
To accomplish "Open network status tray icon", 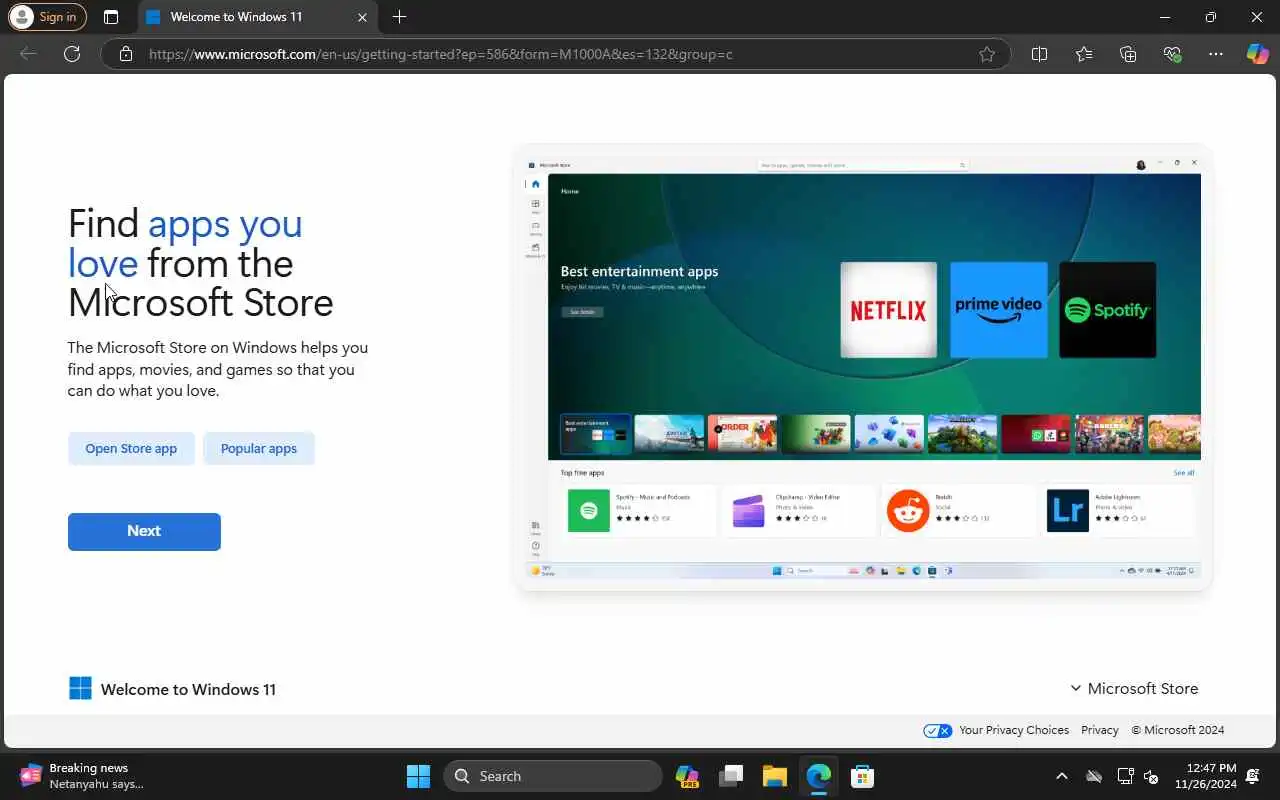I will tap(1124, 776).
